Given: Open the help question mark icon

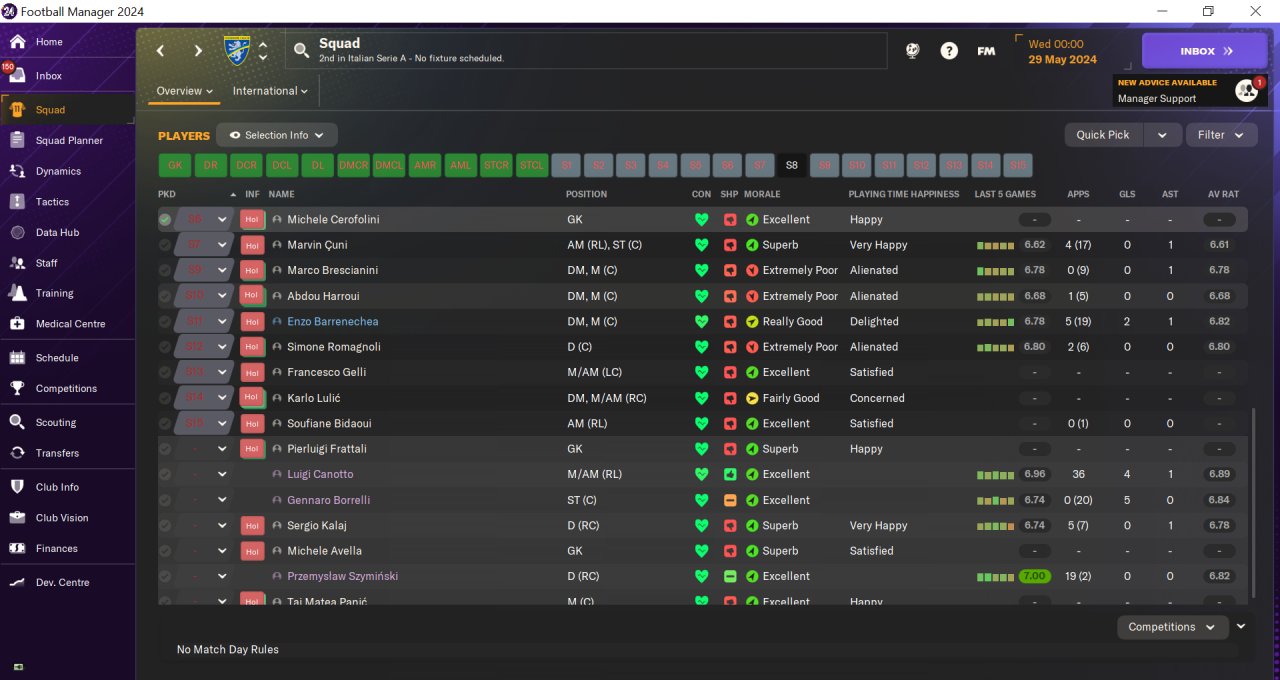Looking at the screenshot, I should tap(949, 51).
